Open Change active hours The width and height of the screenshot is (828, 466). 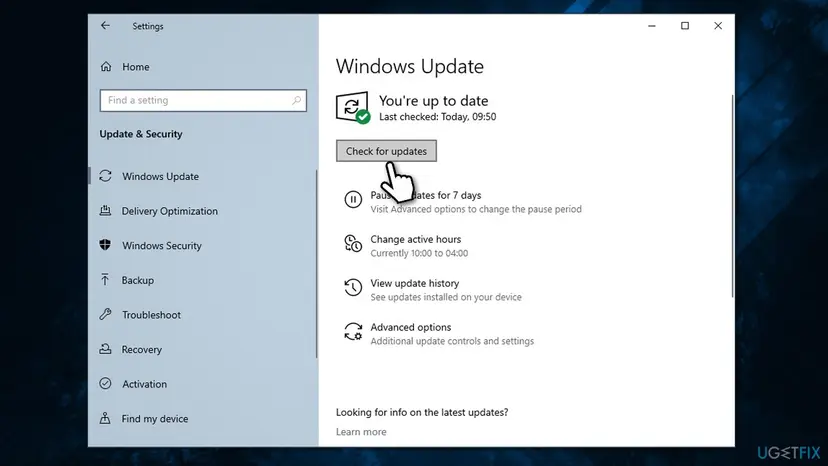coord(416,239)
